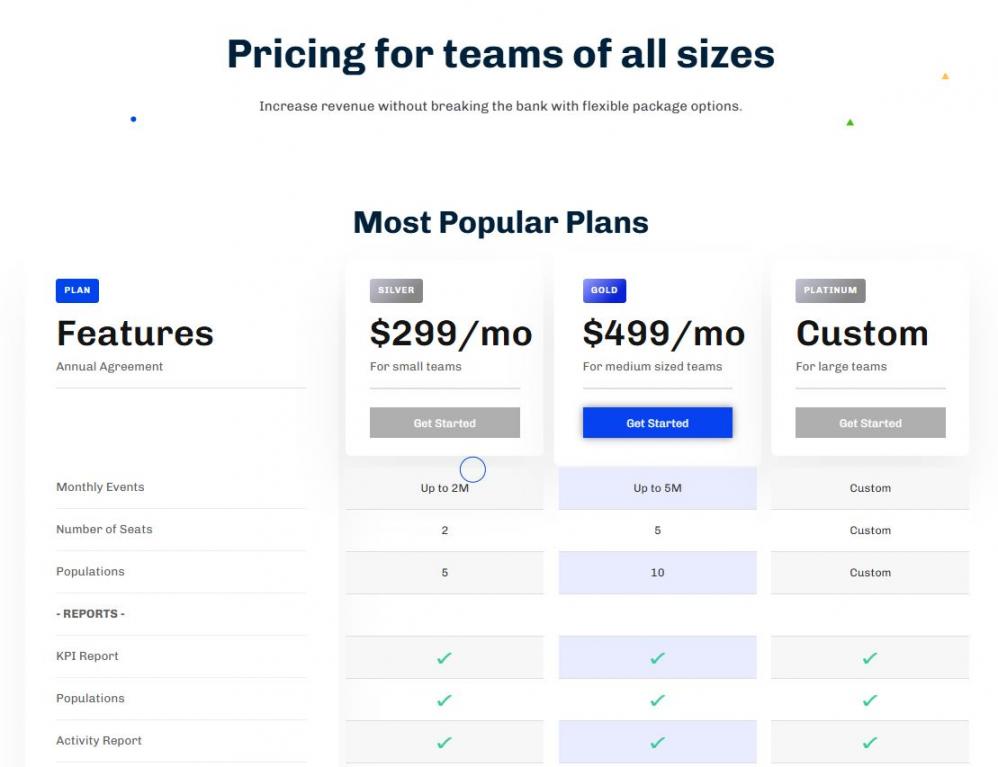Click the blue PLAN badge
The image size is (998, 767).
(77, 290)
